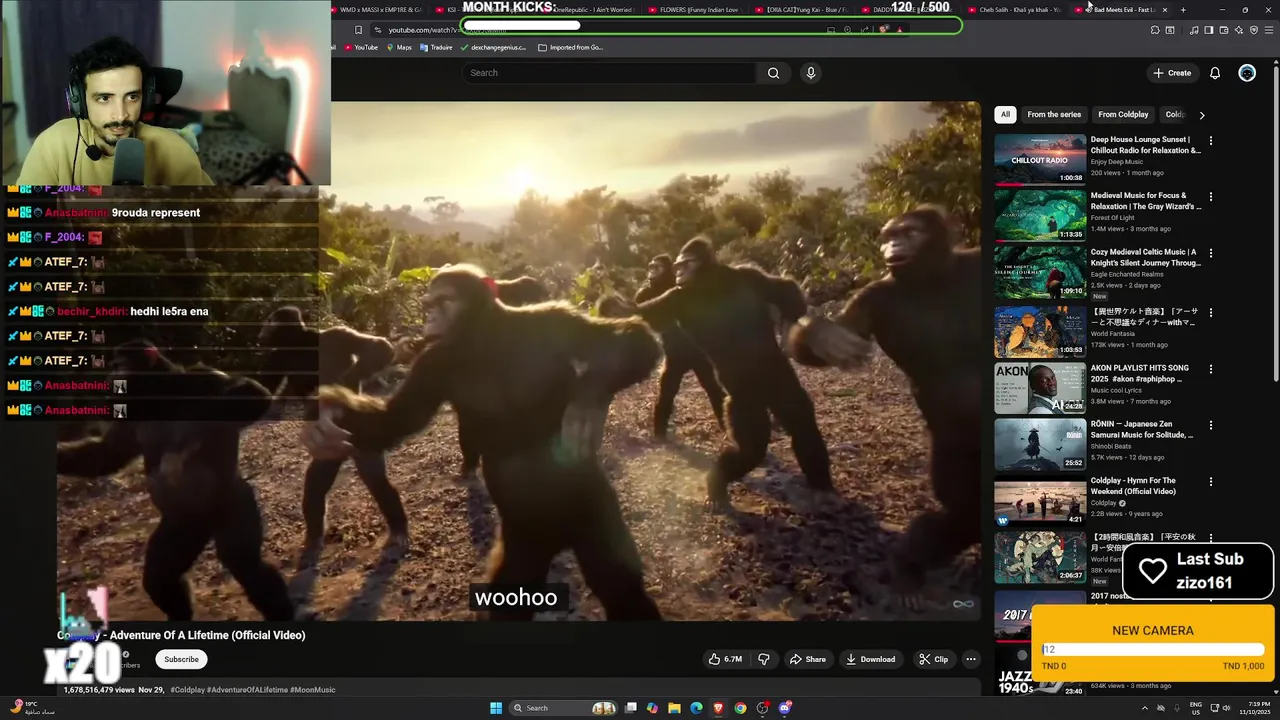
Task: Open Traduire bookmark in bookmarks bar
Action: (436, 47)
